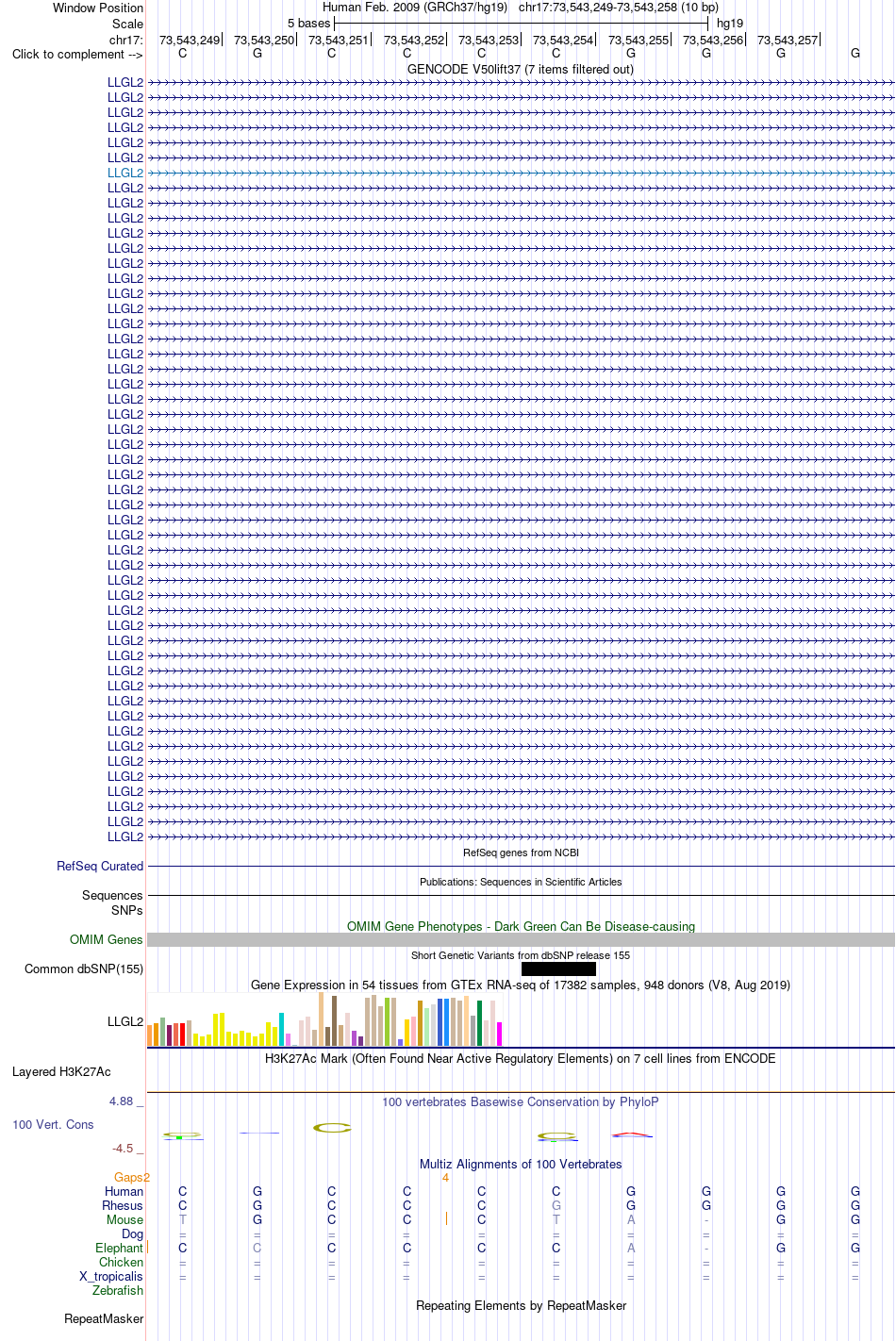Click the -4.5 PhyloP minimum value
Image resolution: width=896 pixels, height=1341 pixels.
click(x=124, y=1148)
